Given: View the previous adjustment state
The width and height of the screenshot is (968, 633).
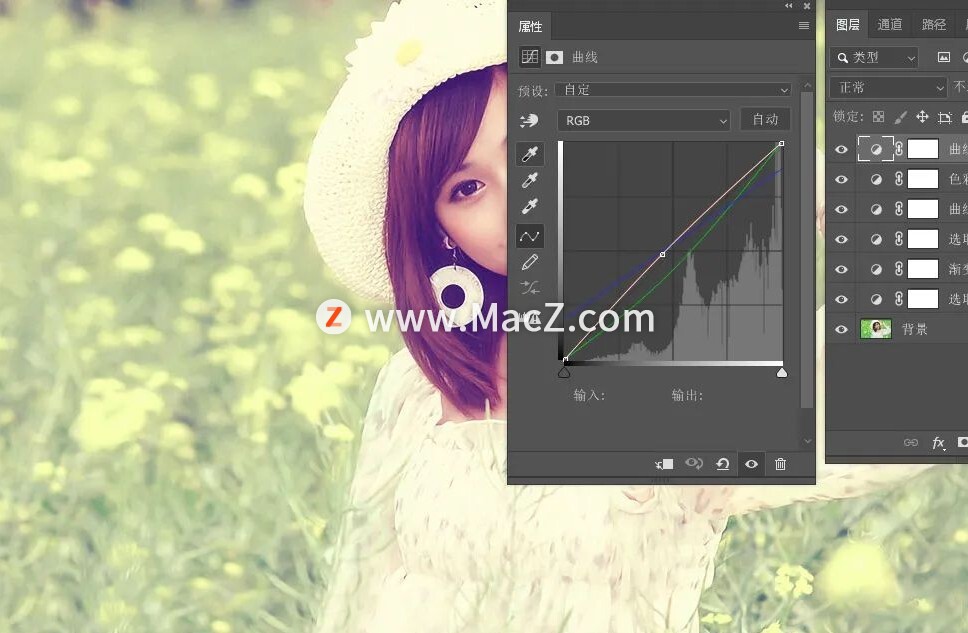Looking at the screenshot, I should [694, 464].
